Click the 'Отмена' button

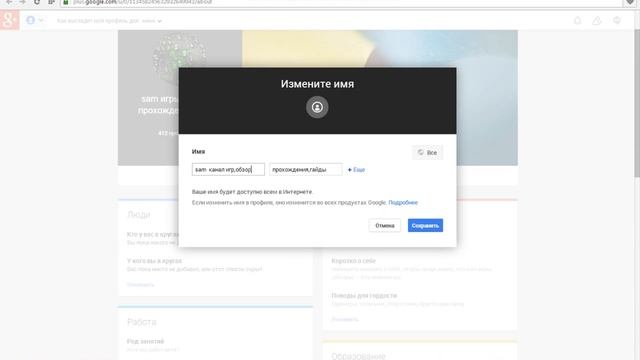(x=384, y=225)
